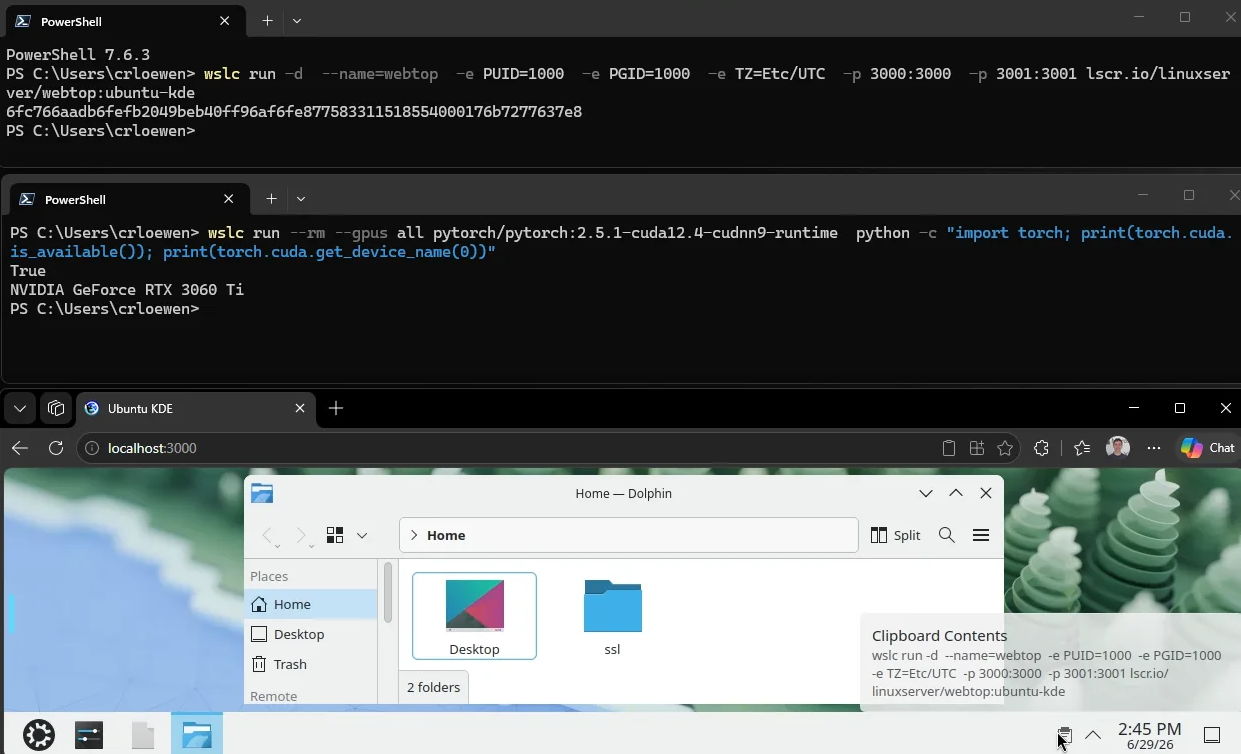Select Desktop in Places panel
Image resolution: width=1241 pixels, height=754 pixels.
click(x=311, y=634)
